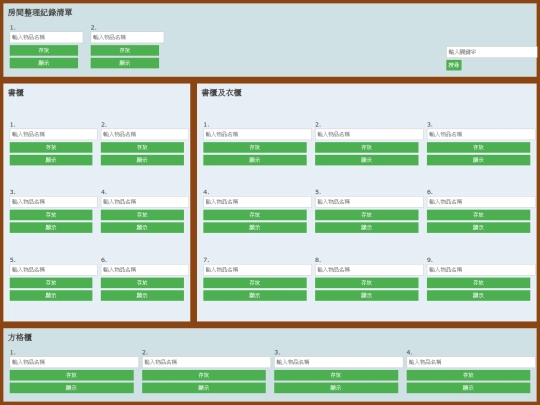Click 存放 for slot 5 in 書櫃 panel

coord(51,283)
